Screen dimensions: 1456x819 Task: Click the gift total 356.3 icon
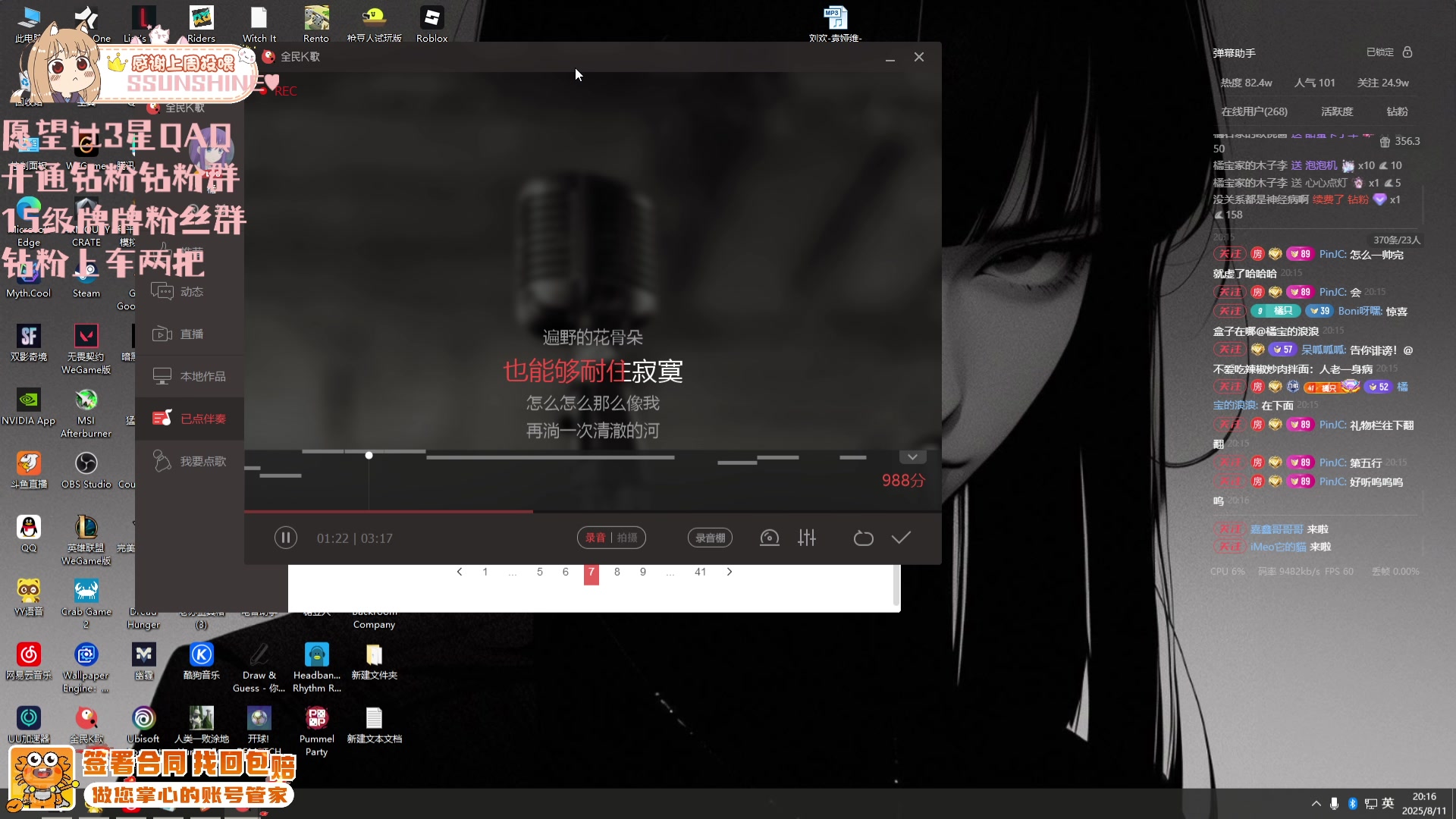[x=1385, y=142]
